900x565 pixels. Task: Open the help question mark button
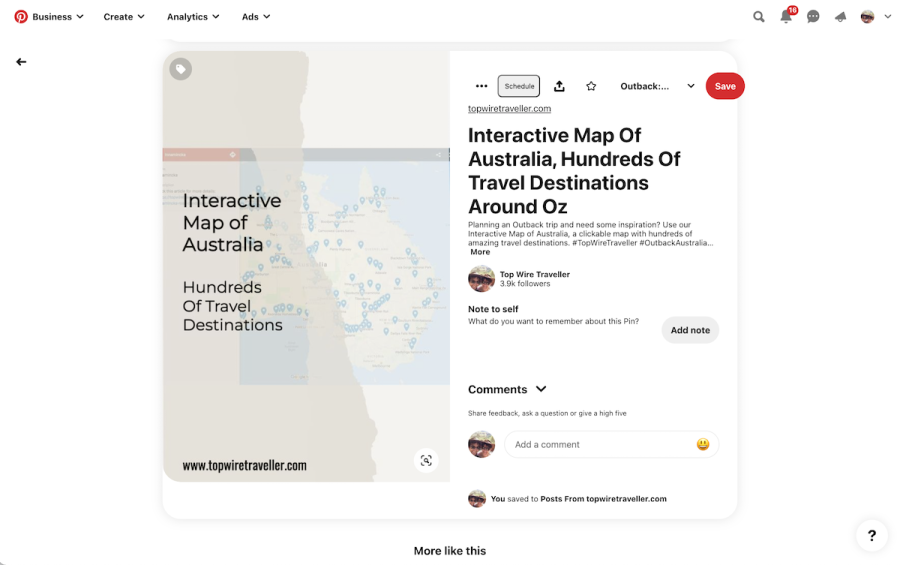point(871,536)
